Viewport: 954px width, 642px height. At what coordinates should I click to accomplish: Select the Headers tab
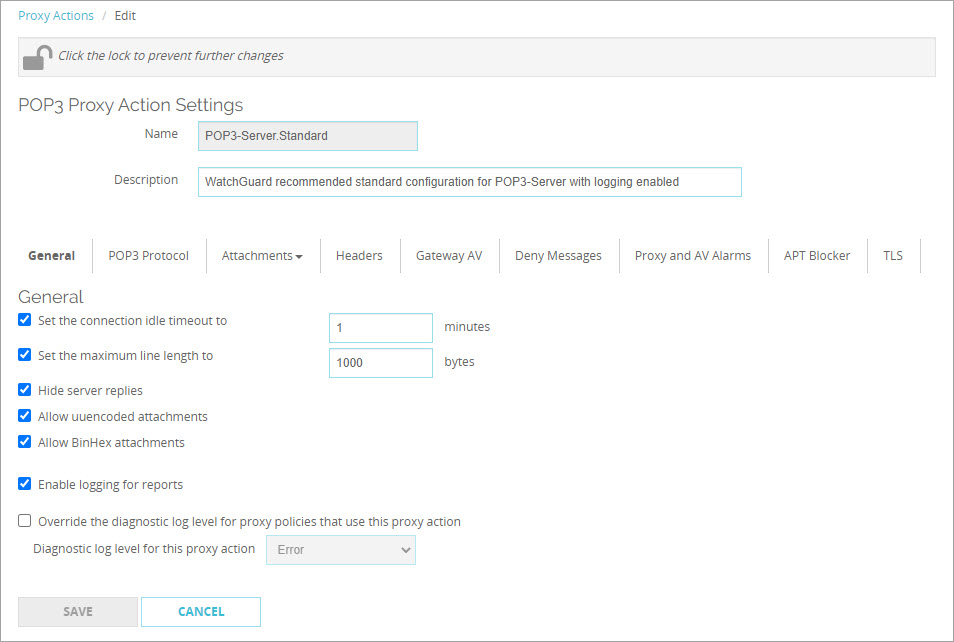359,256
